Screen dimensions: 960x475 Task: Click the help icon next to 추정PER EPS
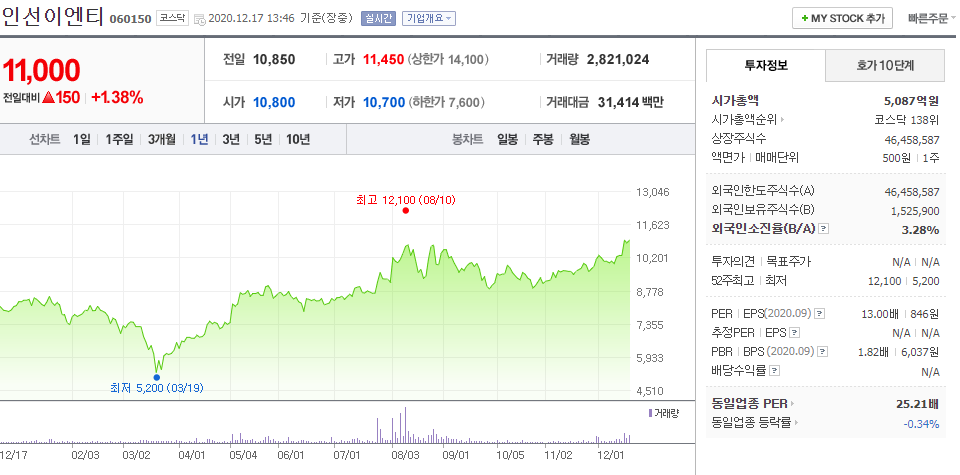click(x=795, y=333)
